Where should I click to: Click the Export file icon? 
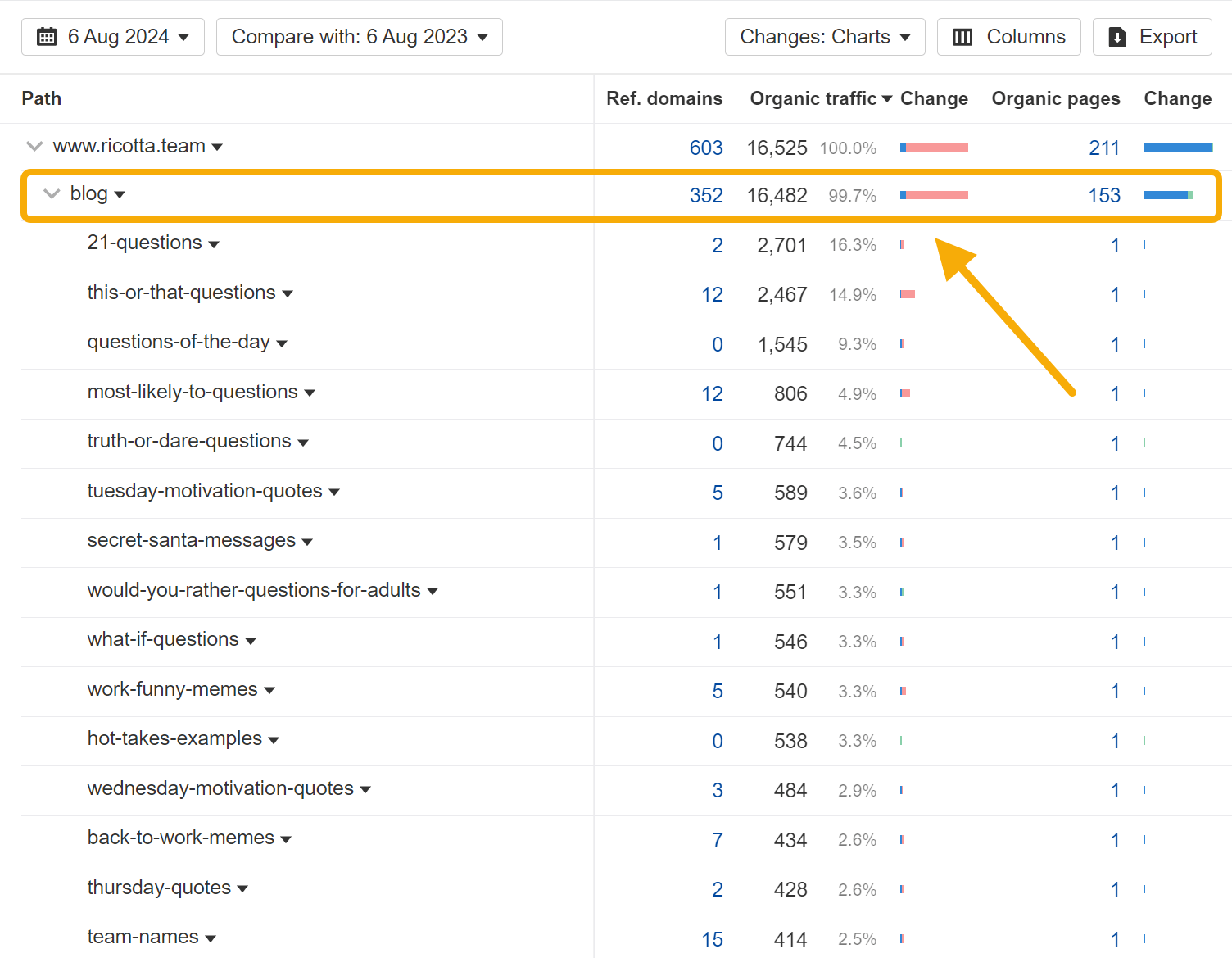(x=1116, y=37)
